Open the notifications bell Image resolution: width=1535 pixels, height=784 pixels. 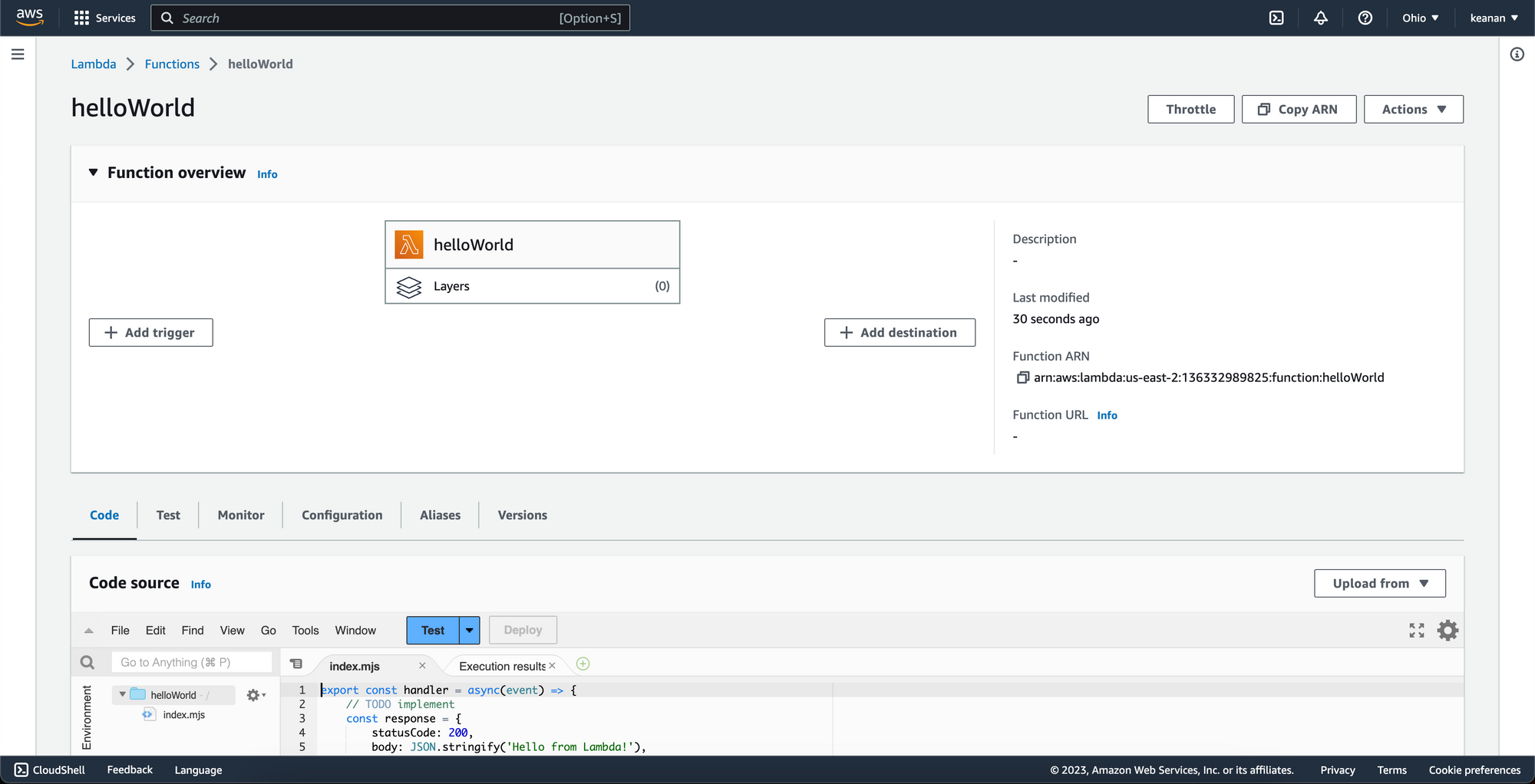[1321, 18]
